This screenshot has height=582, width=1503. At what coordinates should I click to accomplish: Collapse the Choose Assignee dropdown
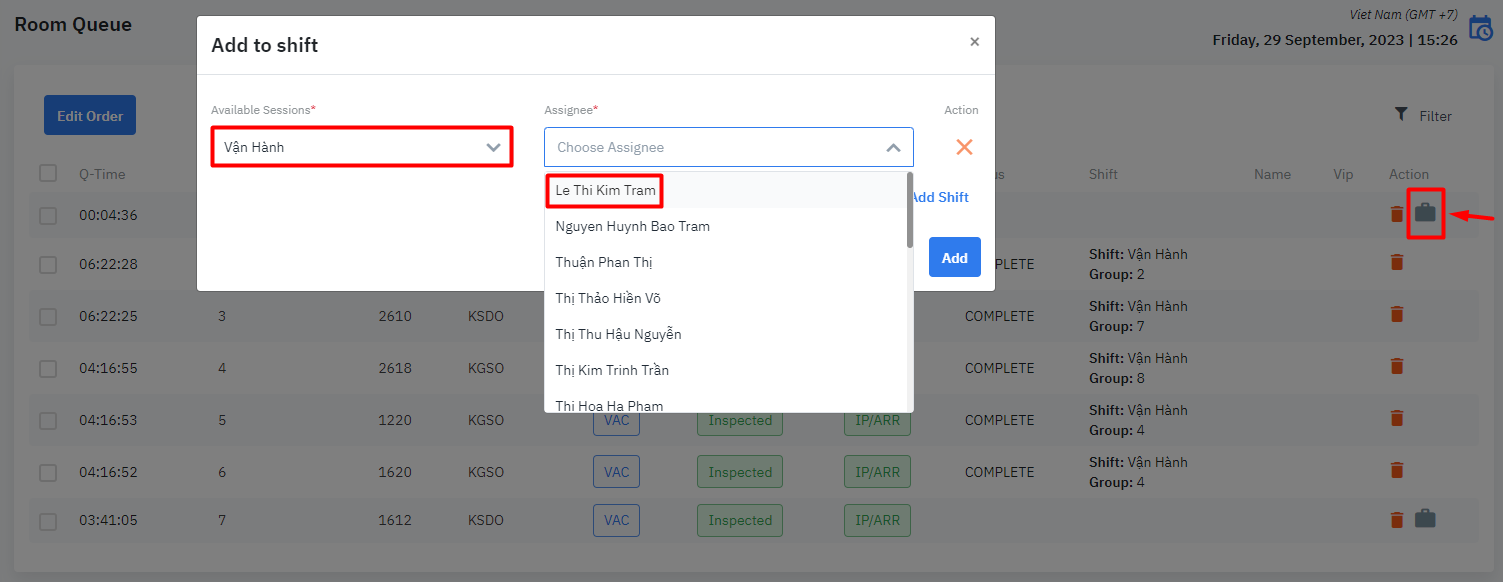tap(893, 148)
